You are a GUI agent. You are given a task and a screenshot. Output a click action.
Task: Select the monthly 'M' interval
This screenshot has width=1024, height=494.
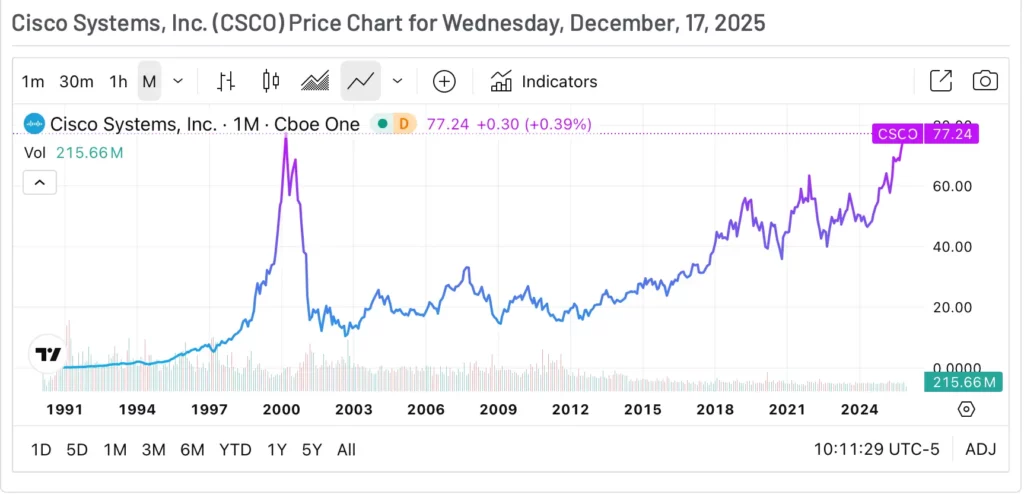[x=149, y=81]
